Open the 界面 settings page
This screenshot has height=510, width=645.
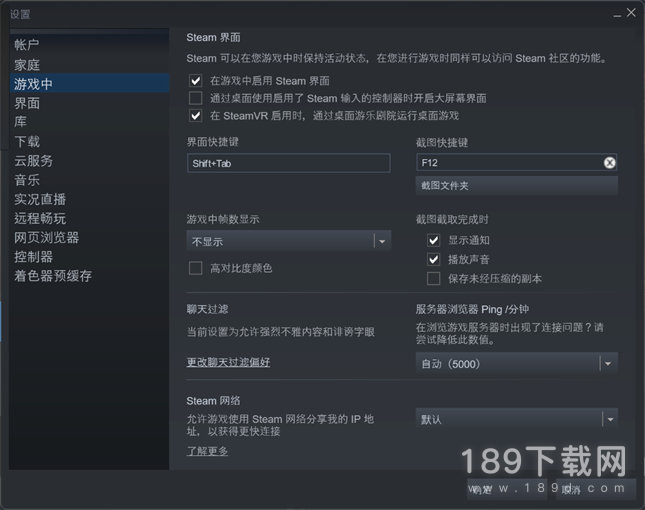[x=89, y=103]
